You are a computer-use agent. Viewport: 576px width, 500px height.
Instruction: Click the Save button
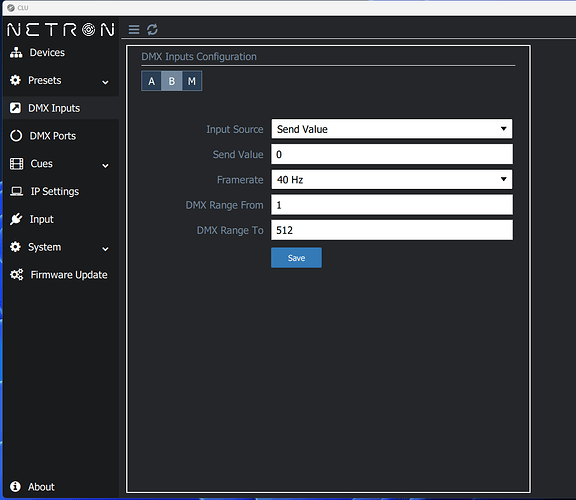296,258
